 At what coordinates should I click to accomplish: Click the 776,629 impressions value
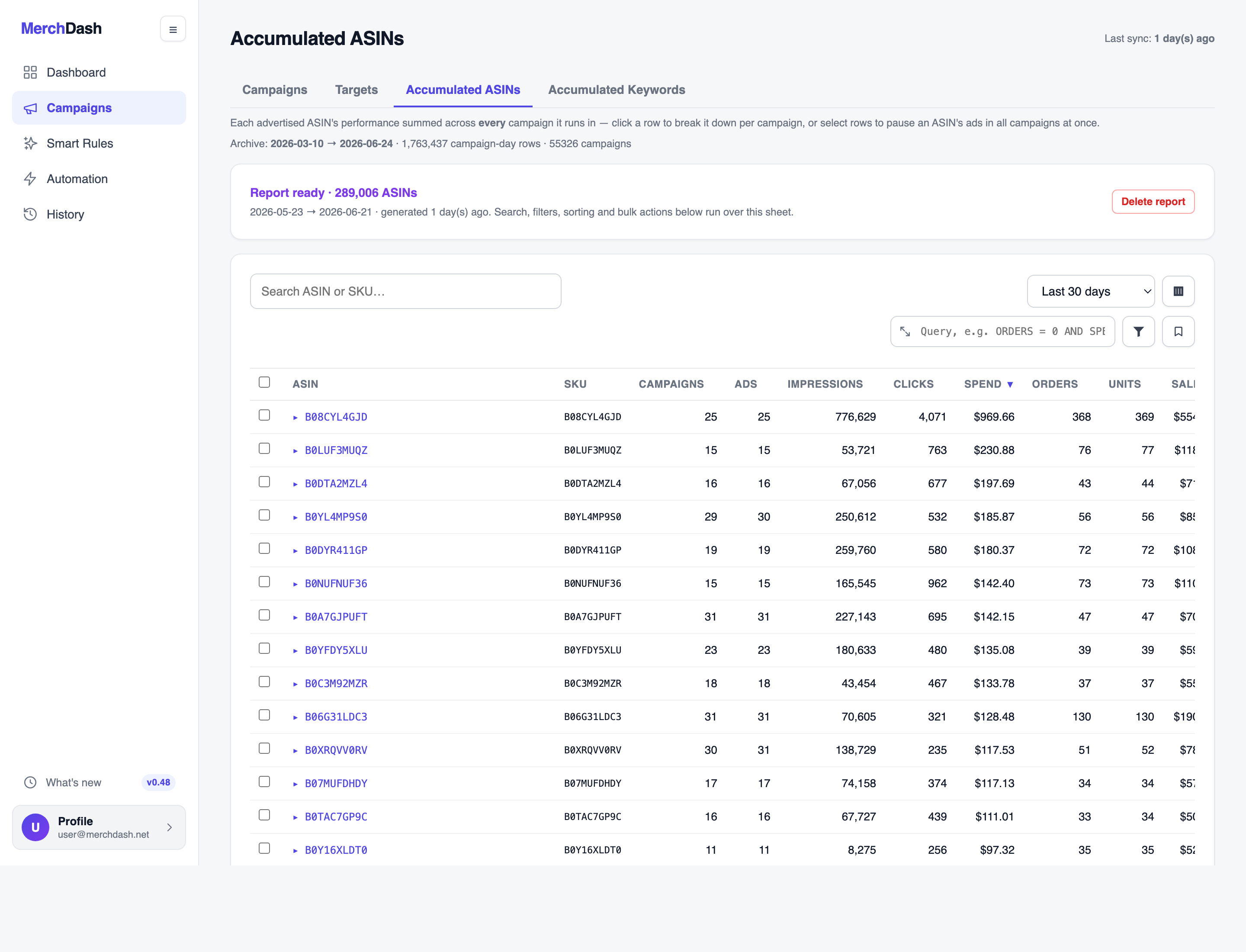point(855,417)
